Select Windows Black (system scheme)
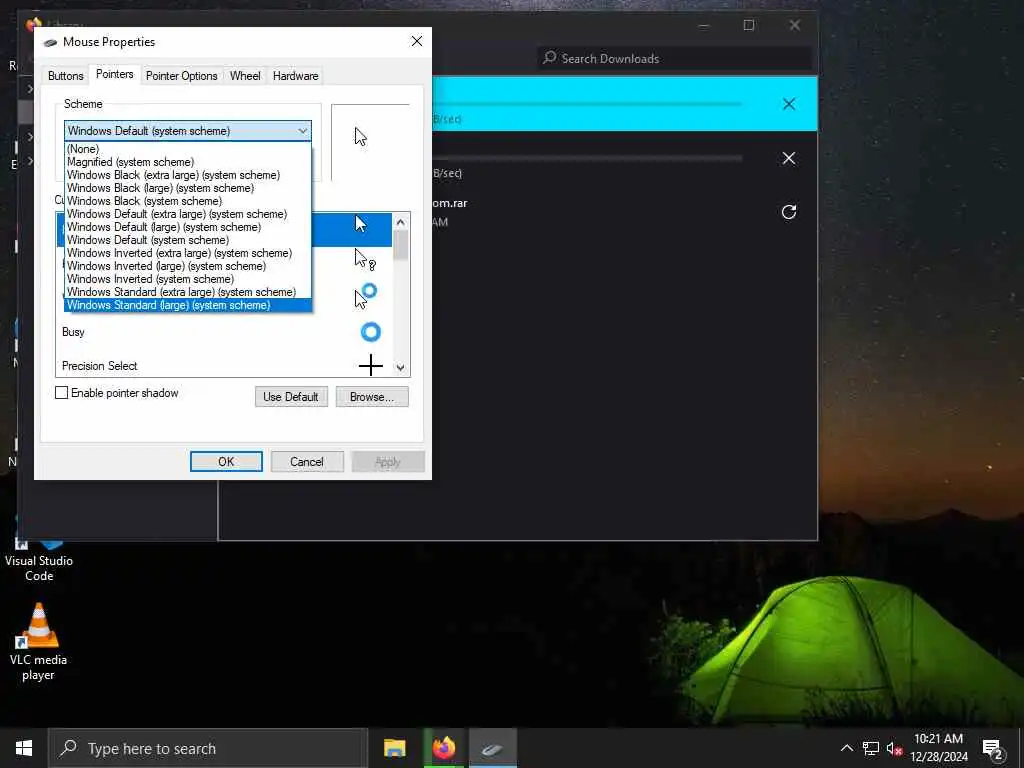This screenshot has height=768, width=1024. click(x=188, y=201)
